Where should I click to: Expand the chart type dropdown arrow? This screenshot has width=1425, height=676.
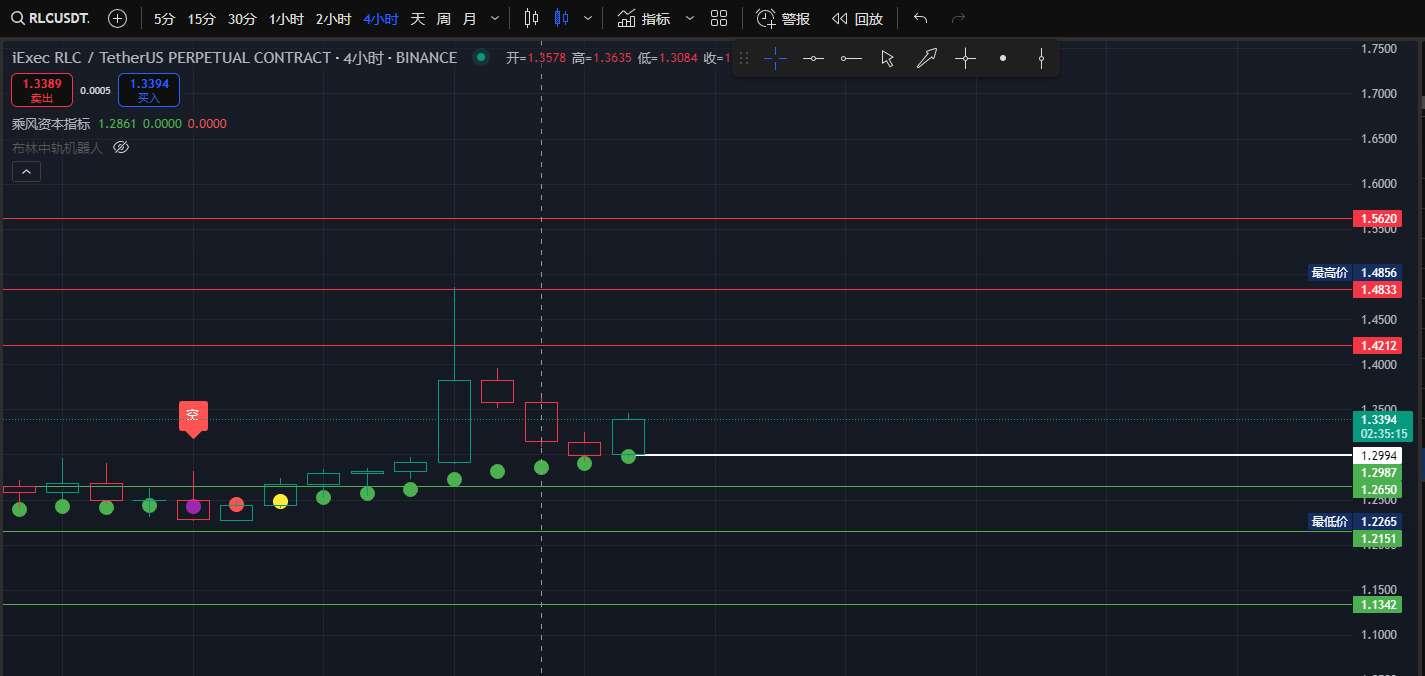587,19
